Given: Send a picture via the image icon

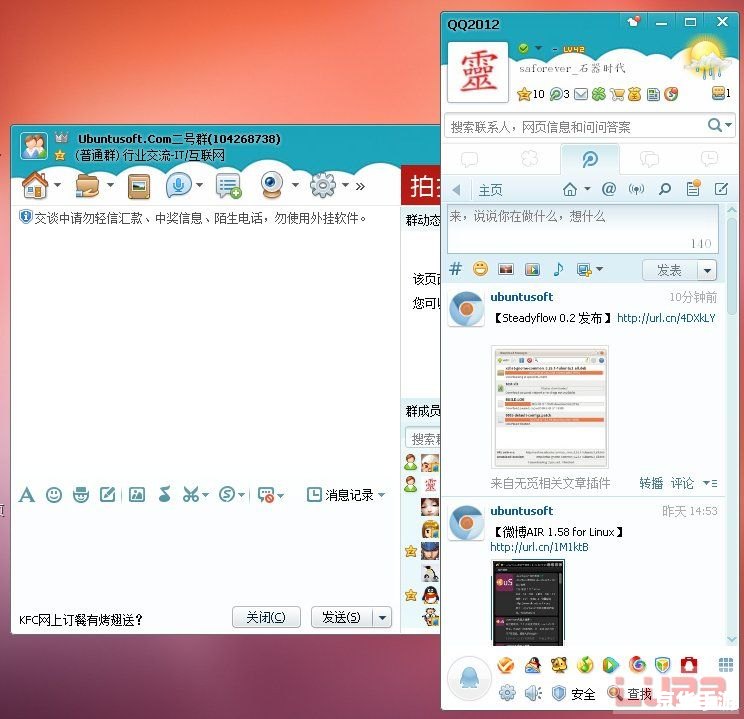Looking at the screenshot, I should (137, 495).
